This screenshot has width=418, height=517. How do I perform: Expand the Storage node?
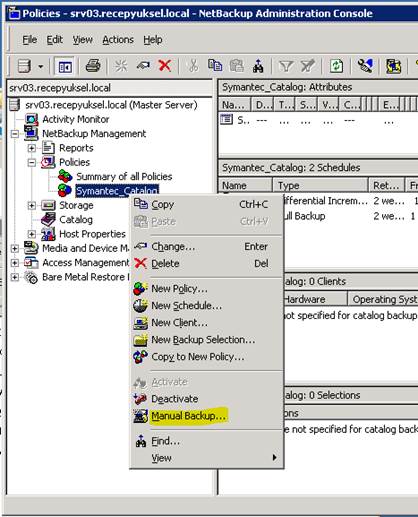point(32,206)
